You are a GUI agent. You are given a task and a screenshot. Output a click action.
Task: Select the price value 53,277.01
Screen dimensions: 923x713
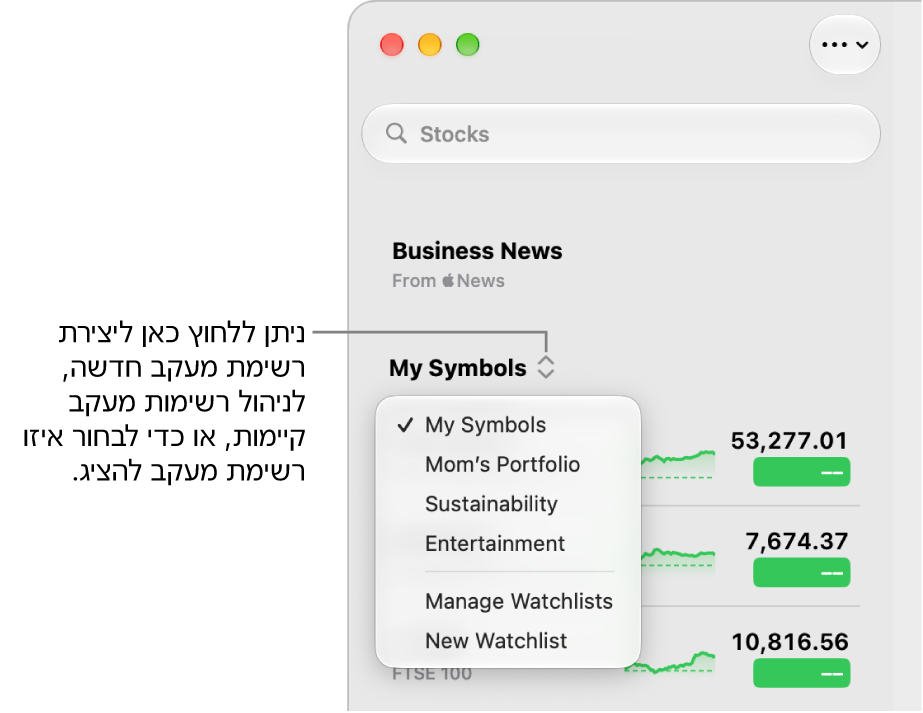(x=789, y=440)
